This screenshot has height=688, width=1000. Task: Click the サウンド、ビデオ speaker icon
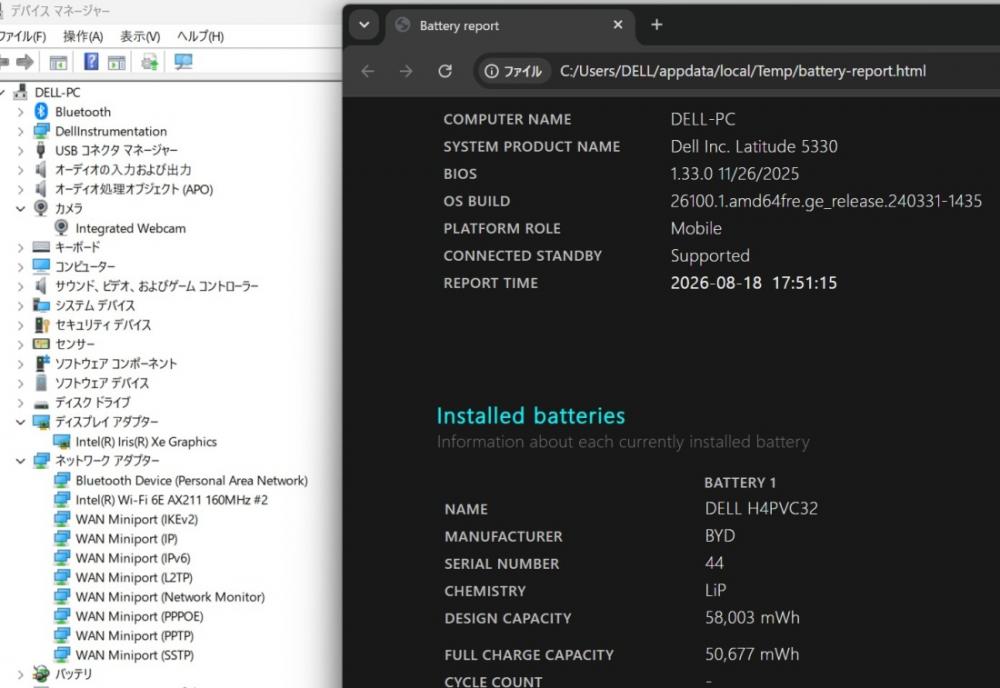tap(41, 286)
